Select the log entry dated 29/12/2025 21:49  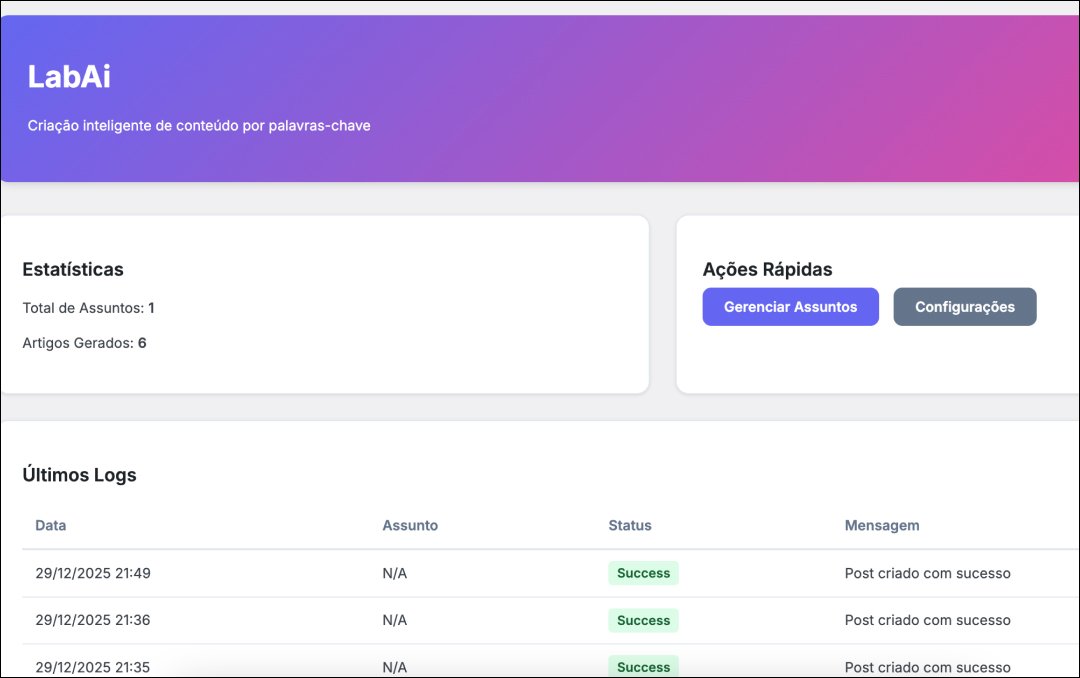pos(93,573)
